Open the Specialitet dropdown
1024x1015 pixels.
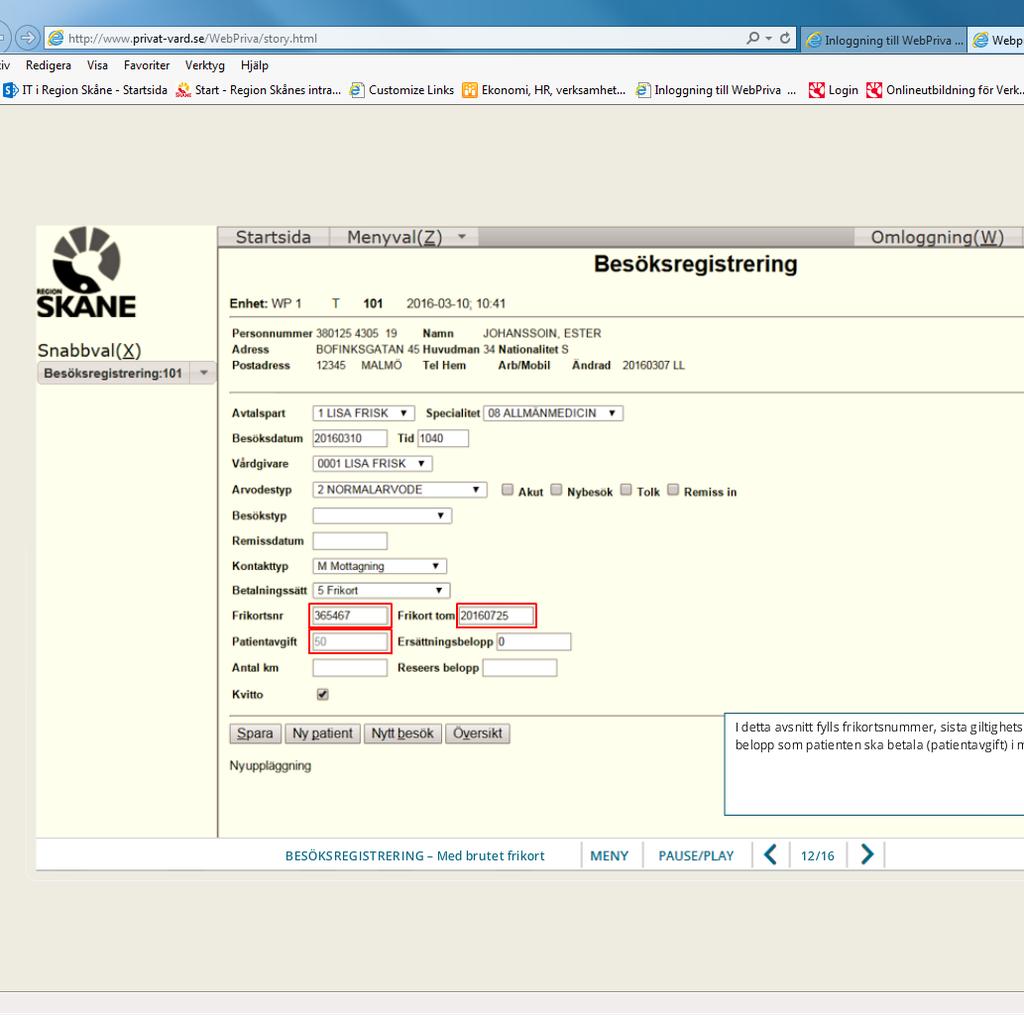553,413
